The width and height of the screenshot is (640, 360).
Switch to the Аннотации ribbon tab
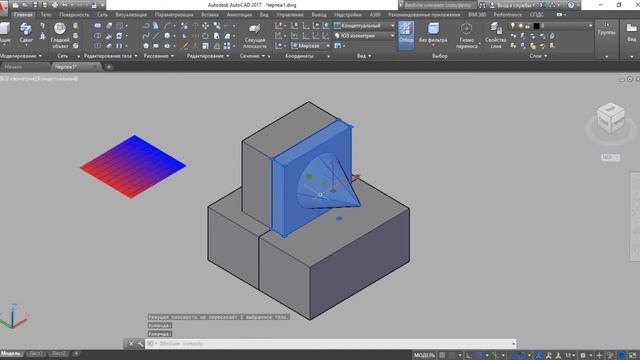pos(239,15)
